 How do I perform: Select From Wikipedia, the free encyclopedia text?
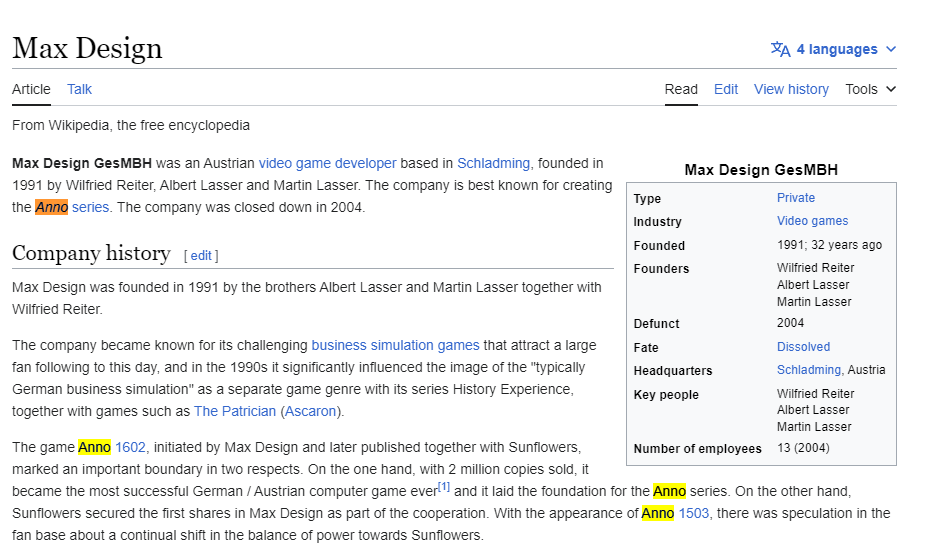coord(131,125)
